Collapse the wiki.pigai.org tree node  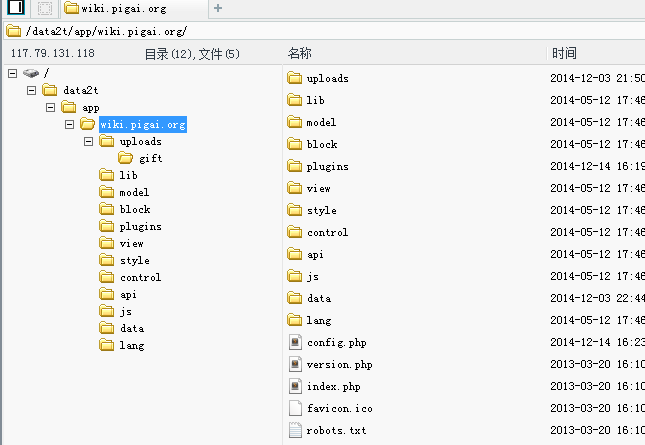click(70, 124)
